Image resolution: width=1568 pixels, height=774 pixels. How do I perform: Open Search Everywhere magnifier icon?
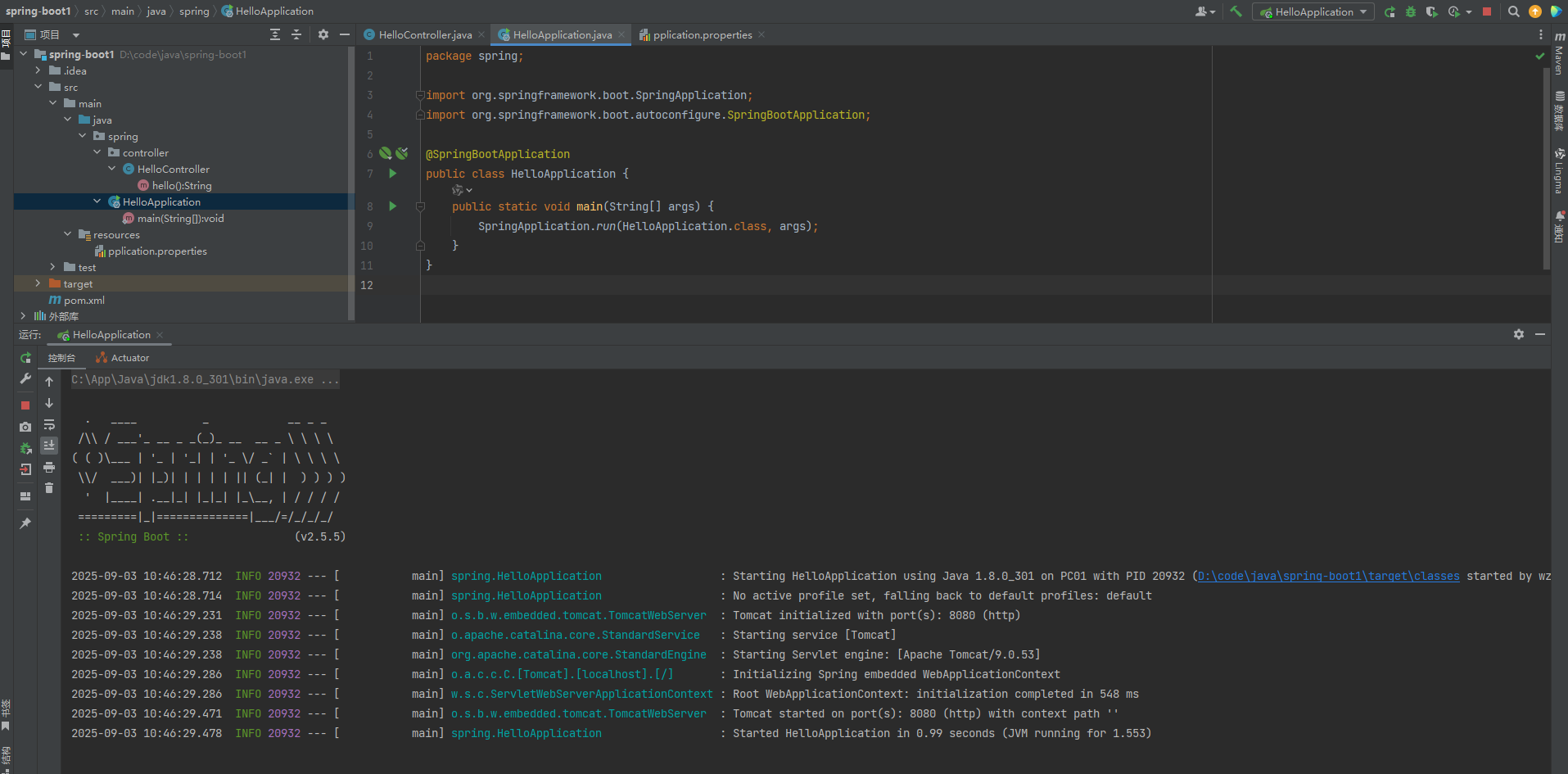[x=1514, y=11]
